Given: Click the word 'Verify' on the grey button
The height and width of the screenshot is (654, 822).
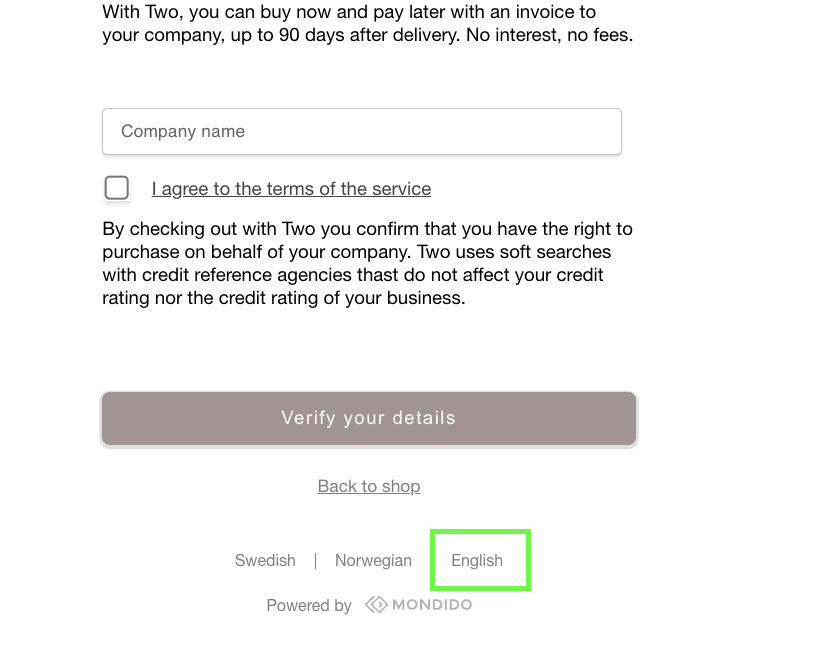Looking at the screenshot, I should 308,418.
